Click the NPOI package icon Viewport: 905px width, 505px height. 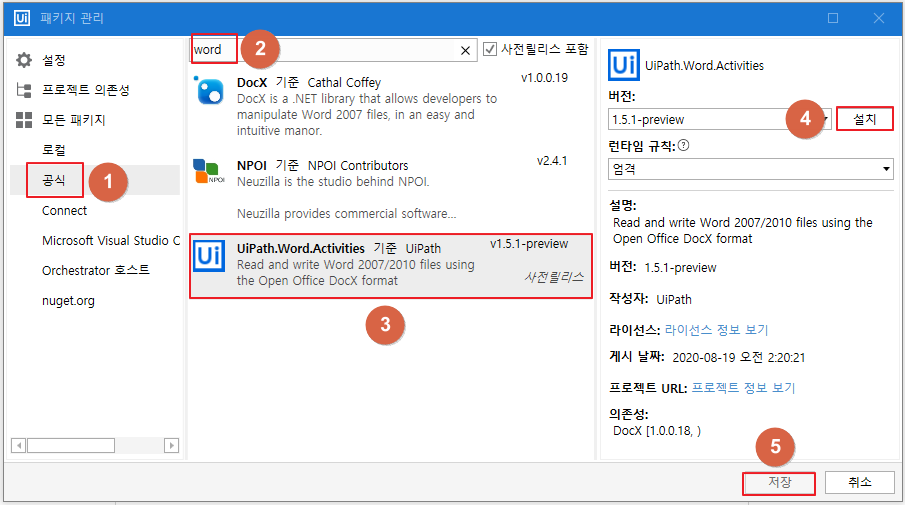tap(208, 171)
